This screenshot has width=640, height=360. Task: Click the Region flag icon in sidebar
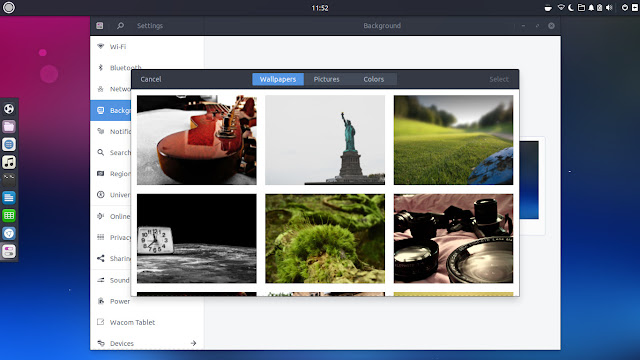point(100,173)
